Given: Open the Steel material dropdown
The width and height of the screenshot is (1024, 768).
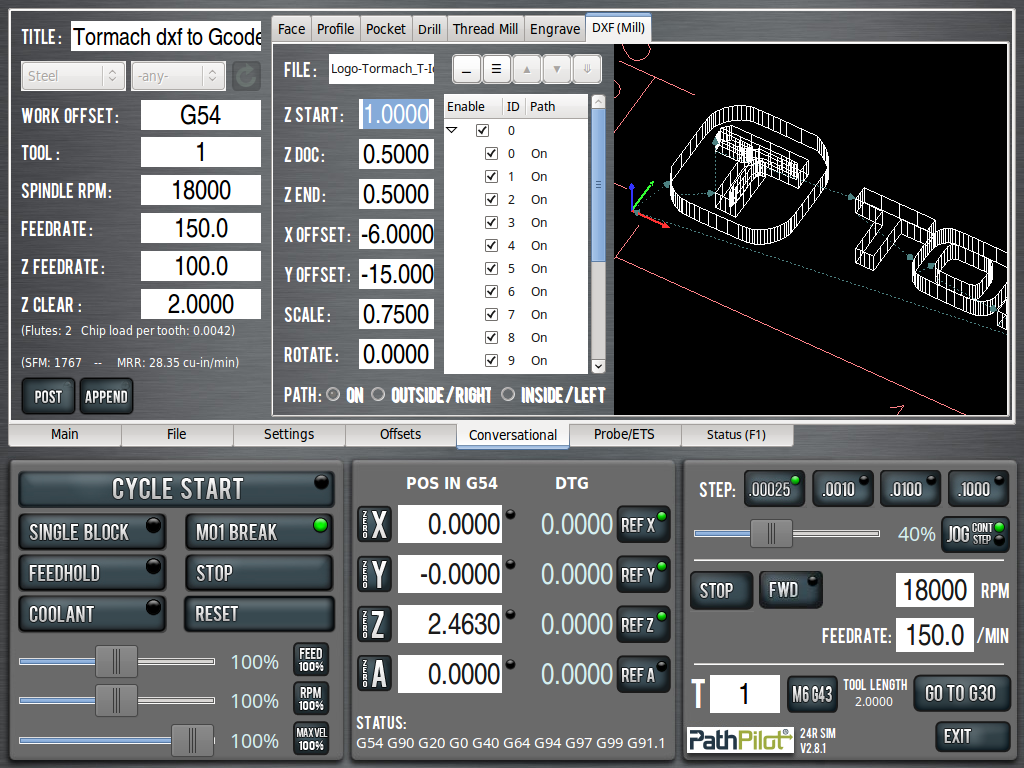Looking at the screenshot, I should pyautogui.click(x=72, y=75).
